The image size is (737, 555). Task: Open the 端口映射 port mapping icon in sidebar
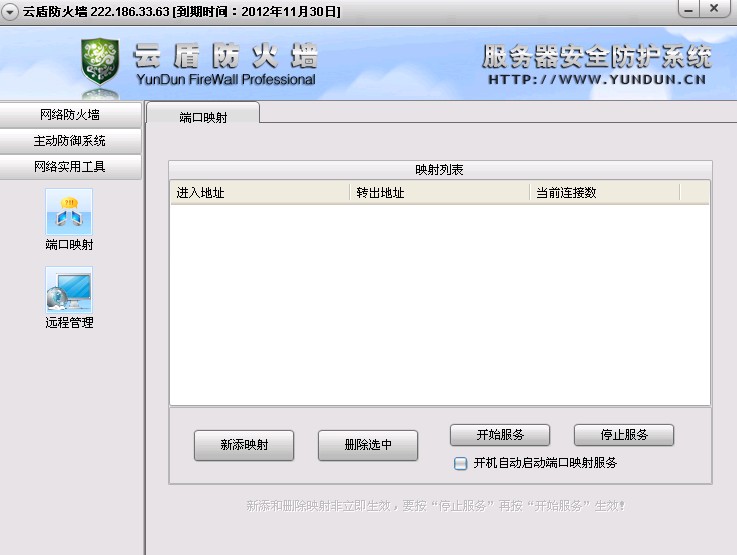pos(69,212)
